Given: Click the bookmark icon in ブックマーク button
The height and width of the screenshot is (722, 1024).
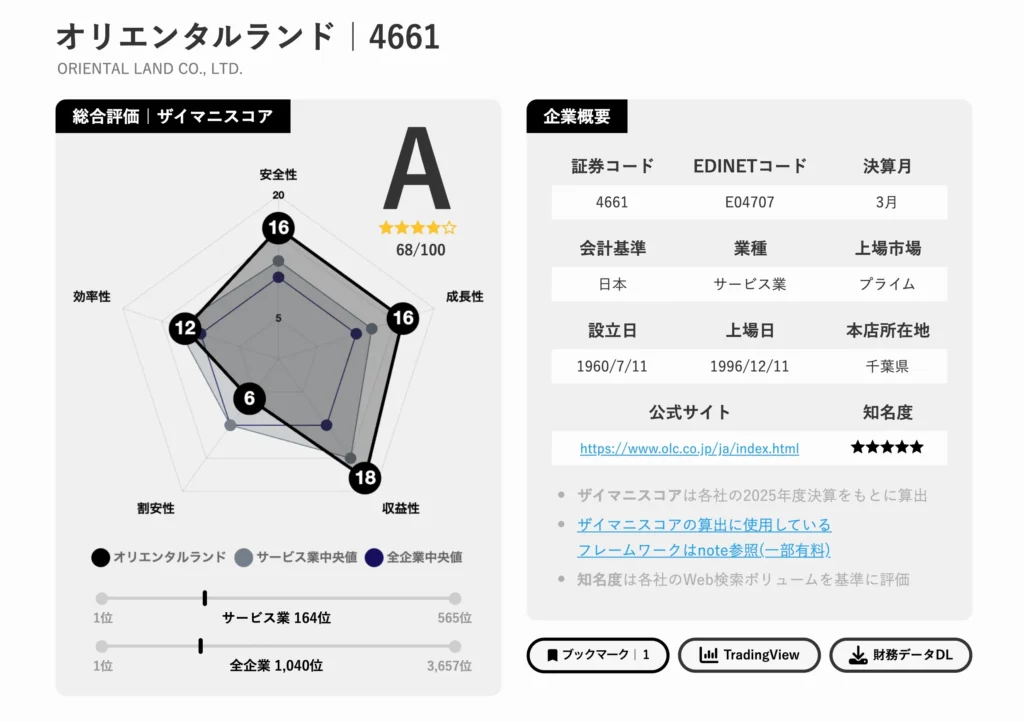Looking at the screenshot, I should (x=552, y=655).
